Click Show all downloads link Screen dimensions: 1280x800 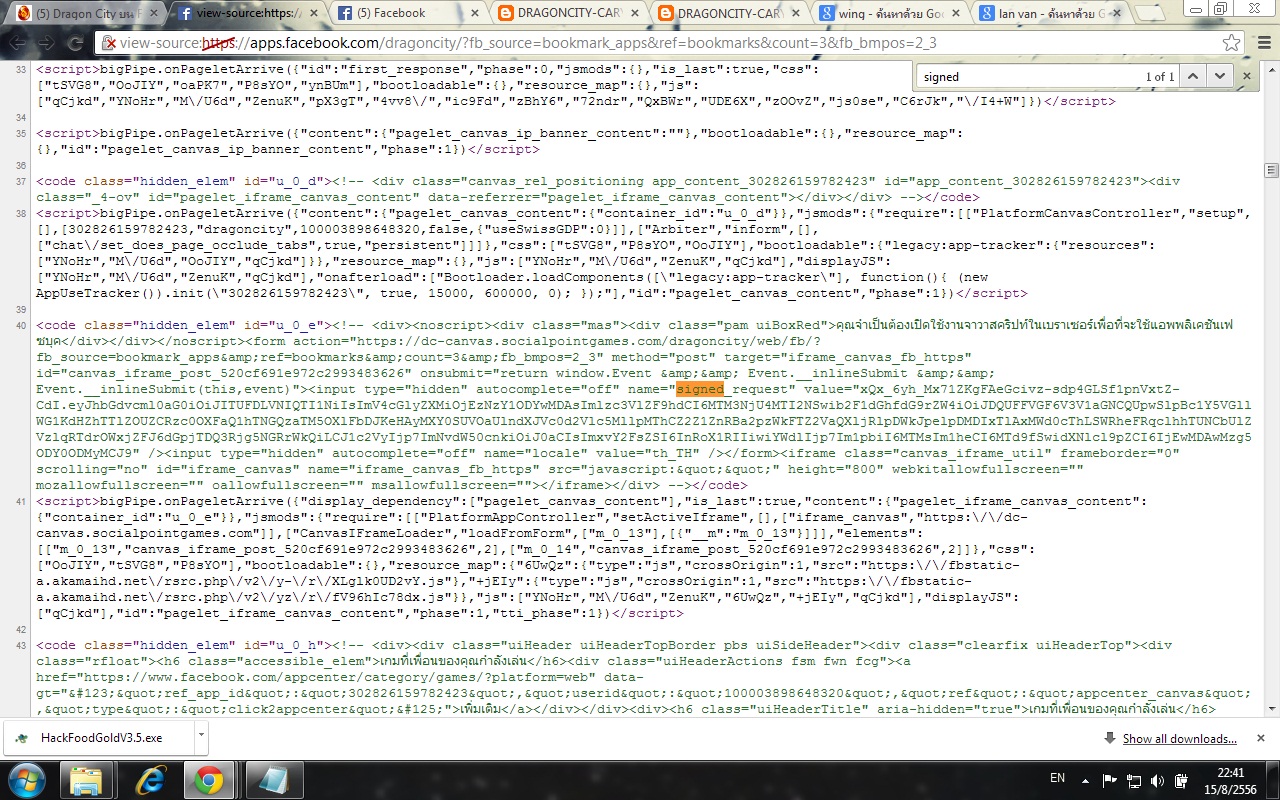(1180, 739)
